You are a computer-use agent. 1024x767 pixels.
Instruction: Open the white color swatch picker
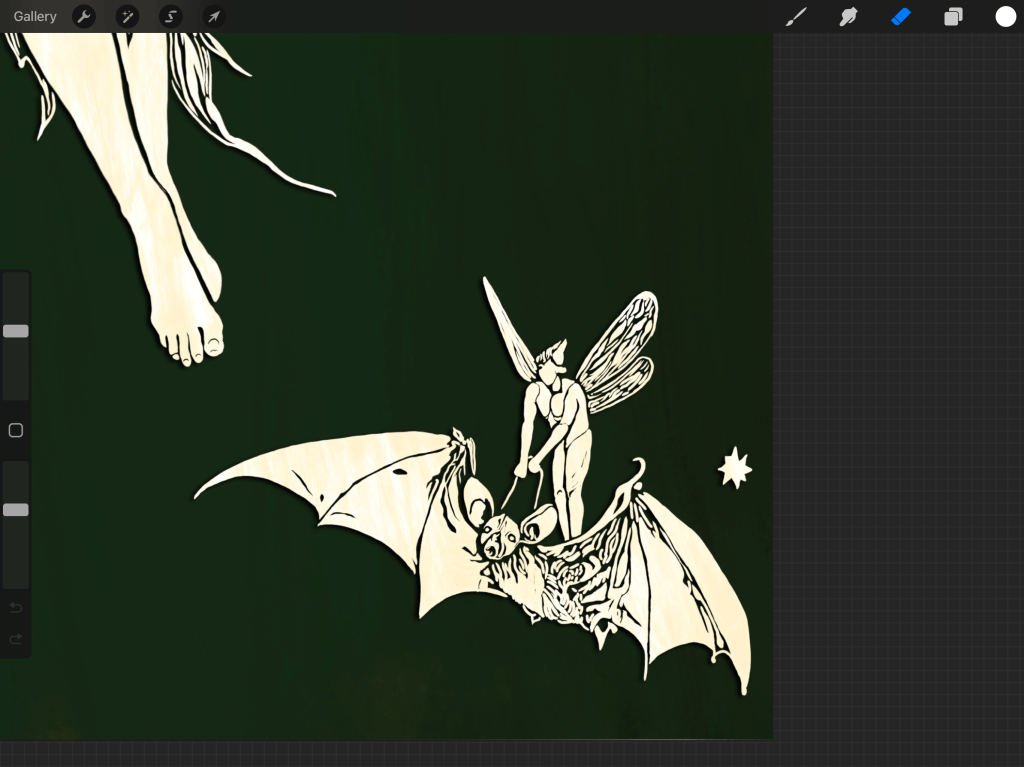pos(1005,17)
